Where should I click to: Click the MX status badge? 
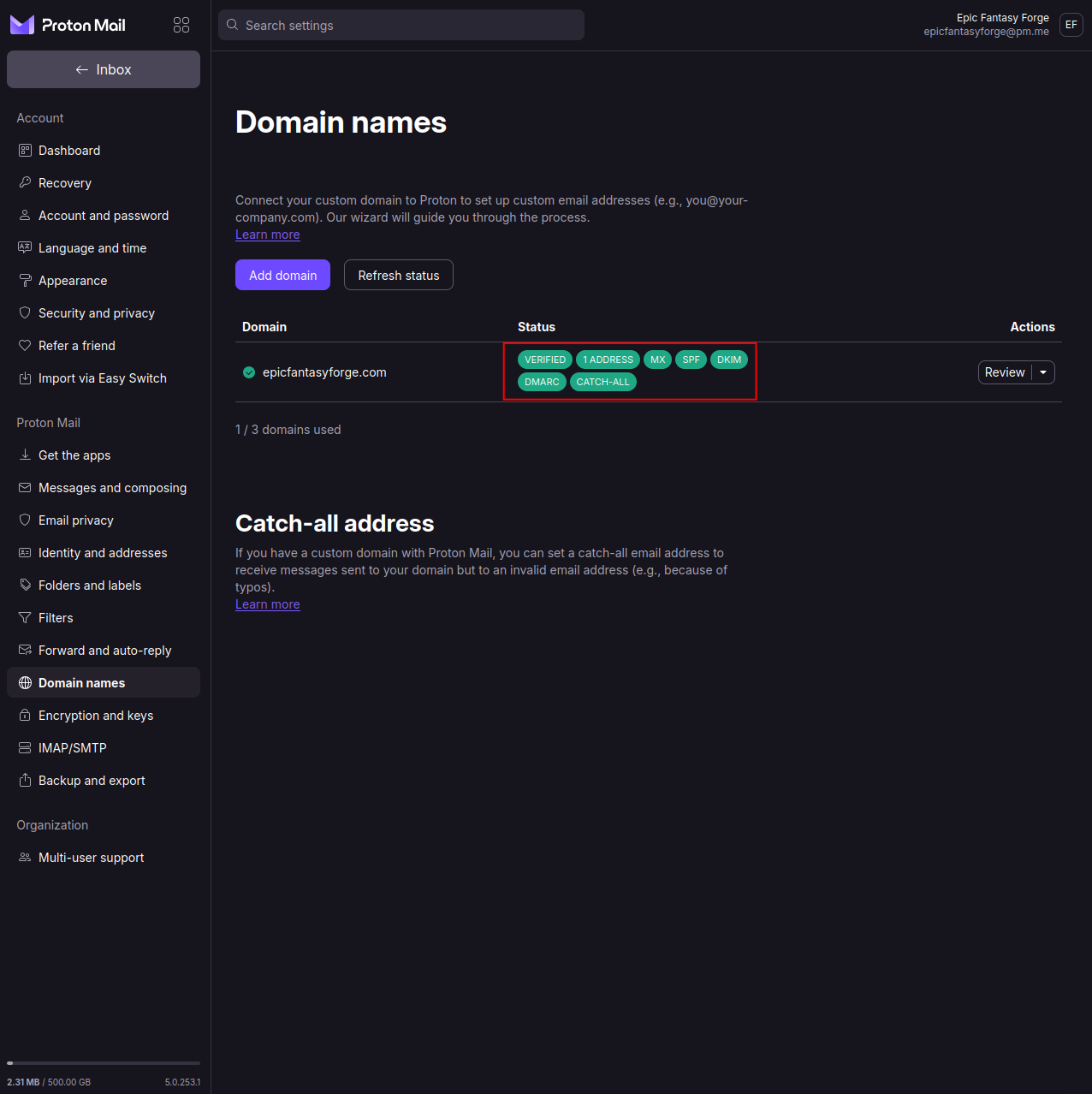(x=658, y=360)
